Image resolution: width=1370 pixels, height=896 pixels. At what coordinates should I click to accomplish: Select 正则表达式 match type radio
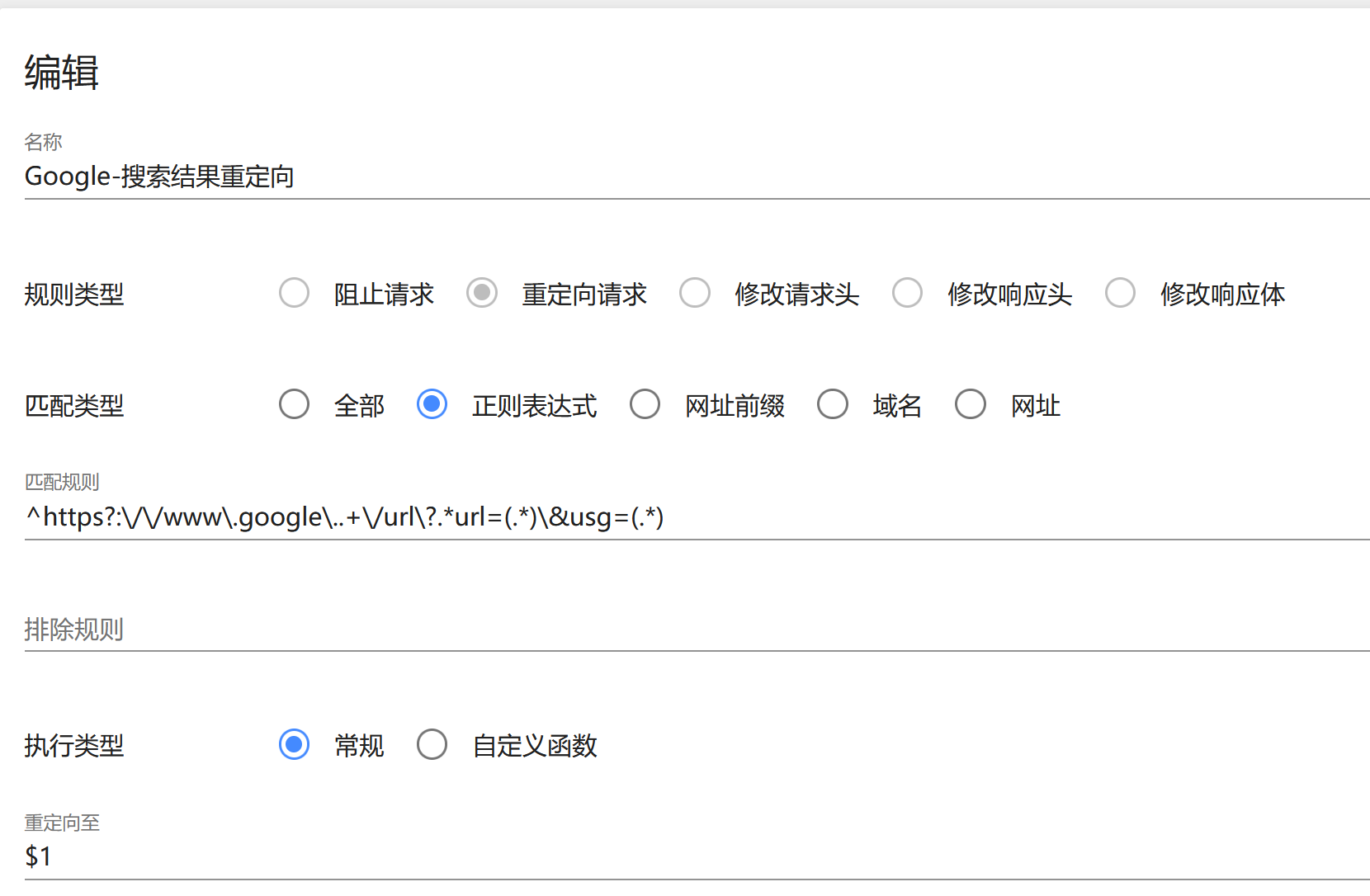432,404
